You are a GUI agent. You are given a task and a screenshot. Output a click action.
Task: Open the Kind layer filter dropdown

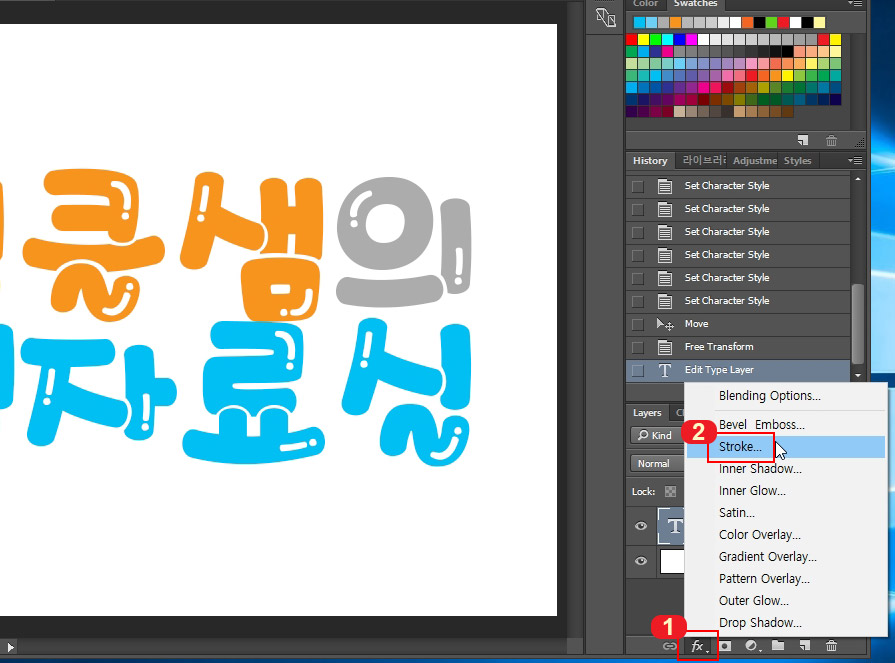click(x=656, y=435)
